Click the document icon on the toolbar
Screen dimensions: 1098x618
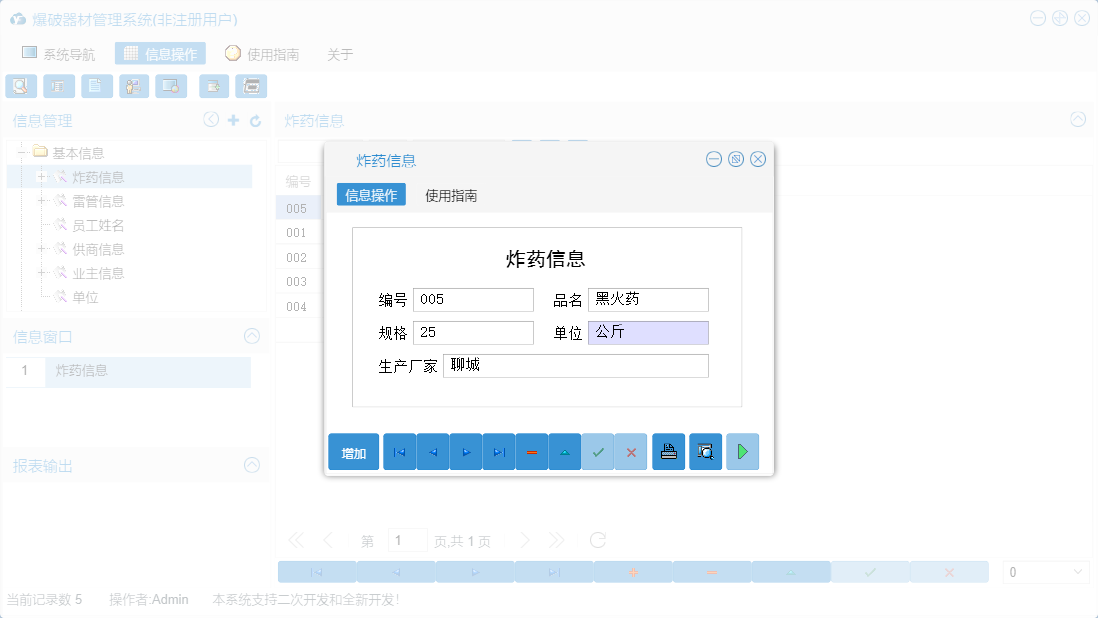point(96,86)
